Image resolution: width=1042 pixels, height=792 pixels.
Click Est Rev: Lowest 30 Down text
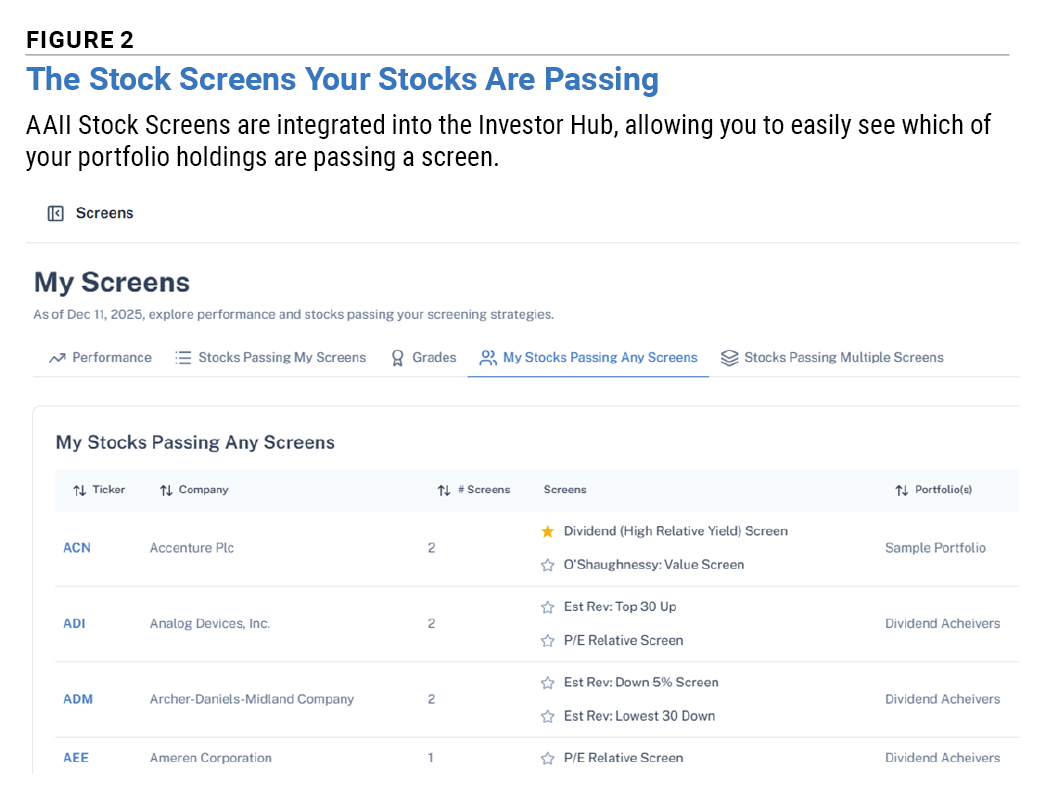639,716
